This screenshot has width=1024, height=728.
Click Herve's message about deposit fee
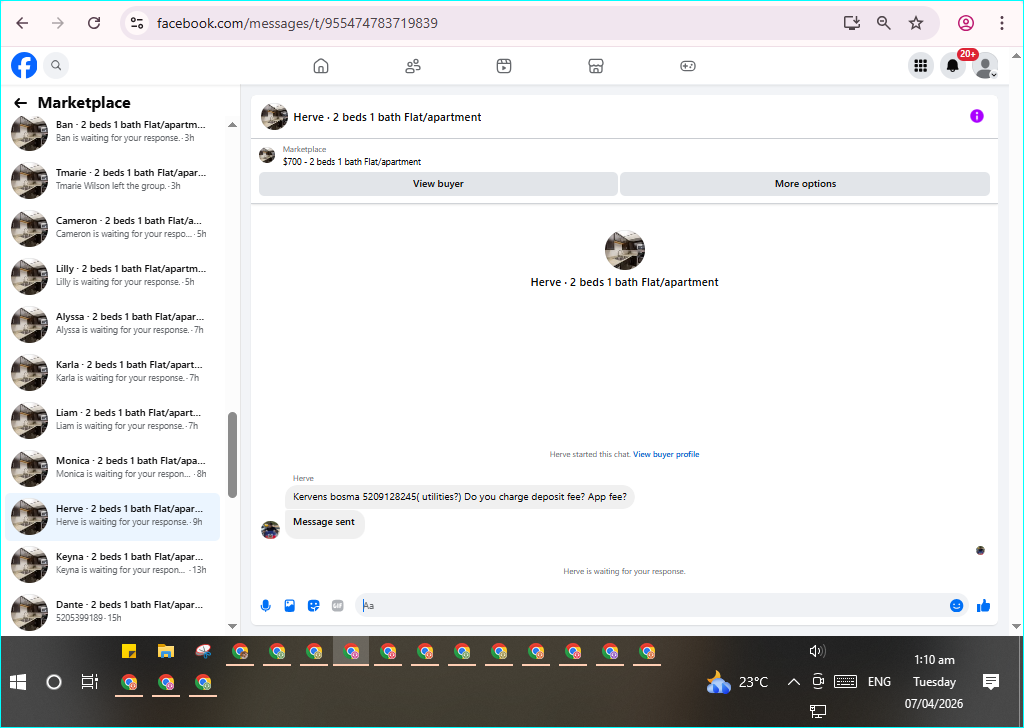pyautogui.click(x=460, y=497)
